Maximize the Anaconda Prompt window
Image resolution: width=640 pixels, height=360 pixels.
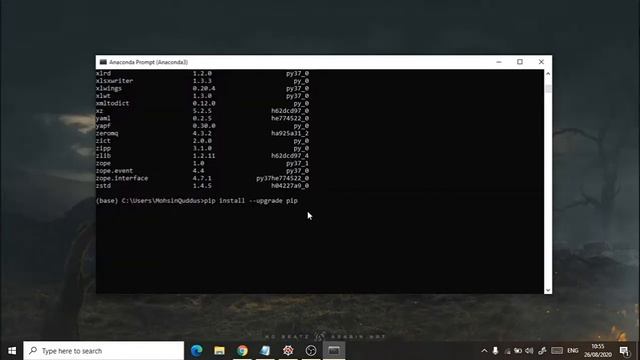(x=520, y=62)
